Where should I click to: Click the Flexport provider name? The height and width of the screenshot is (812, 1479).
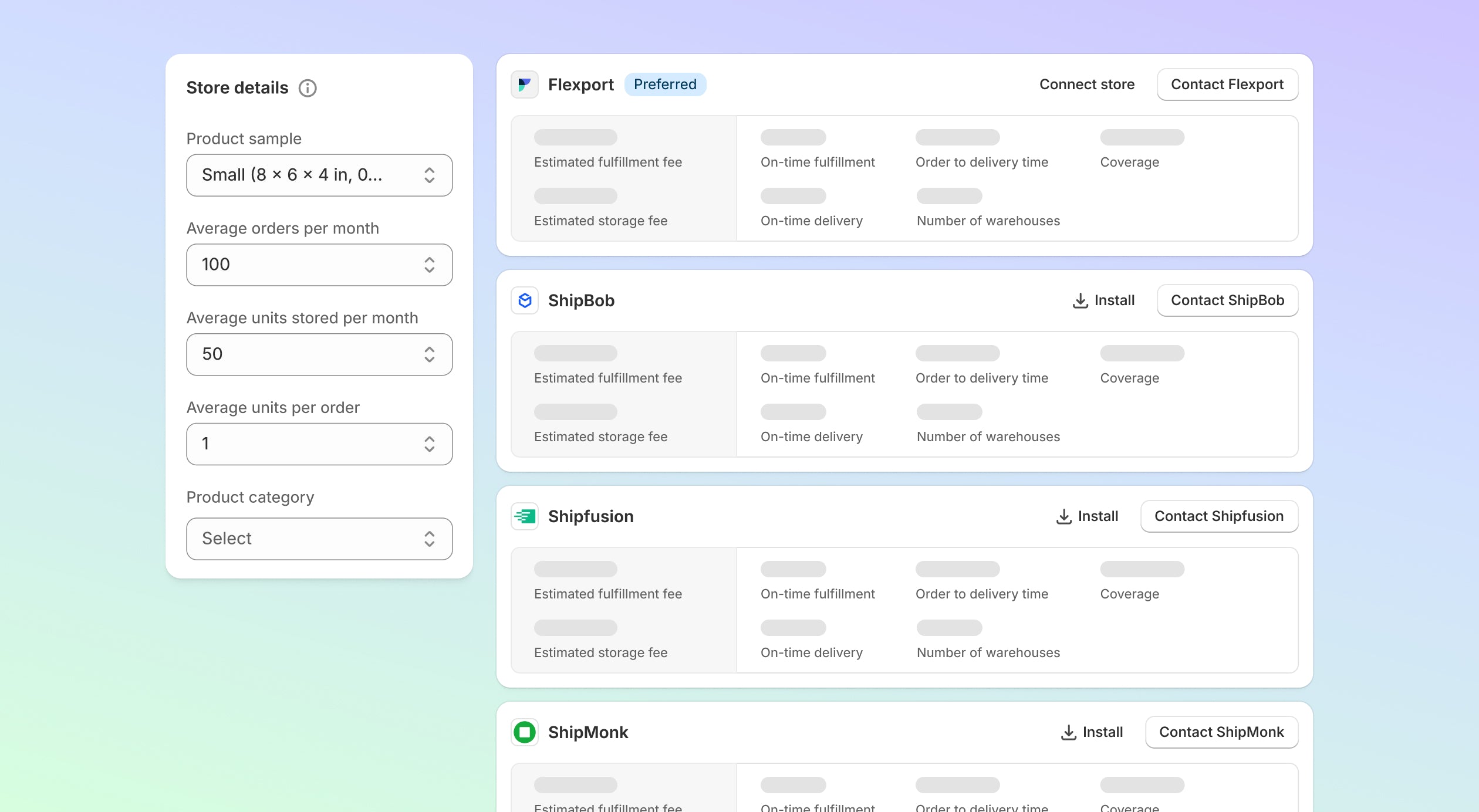[580, 84]
